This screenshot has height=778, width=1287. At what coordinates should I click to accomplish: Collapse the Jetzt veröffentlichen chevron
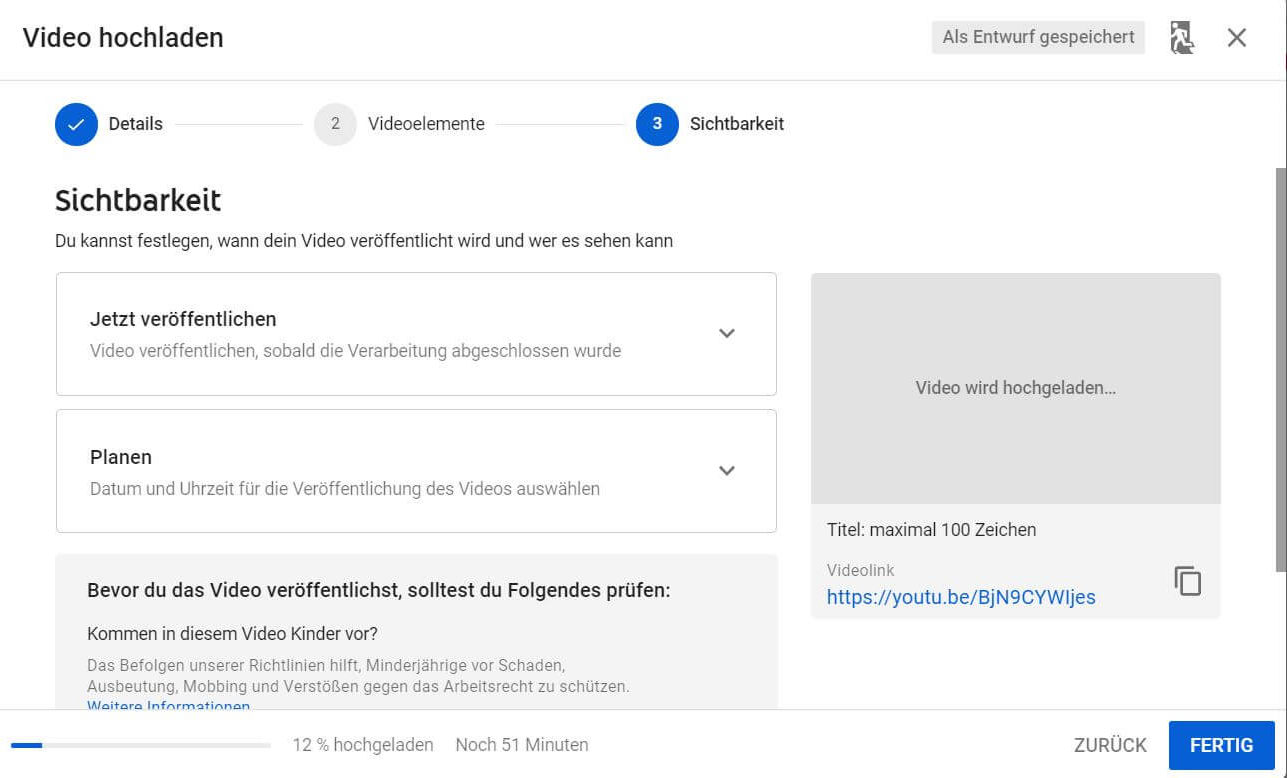tap(727, 333)
